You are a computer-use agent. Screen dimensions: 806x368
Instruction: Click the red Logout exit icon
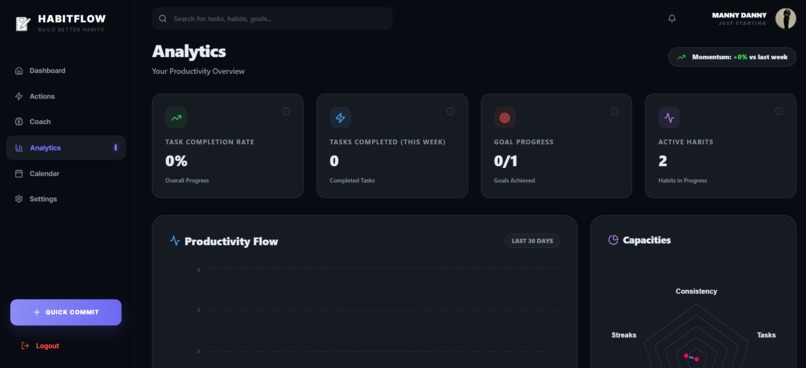pos(25,346)
